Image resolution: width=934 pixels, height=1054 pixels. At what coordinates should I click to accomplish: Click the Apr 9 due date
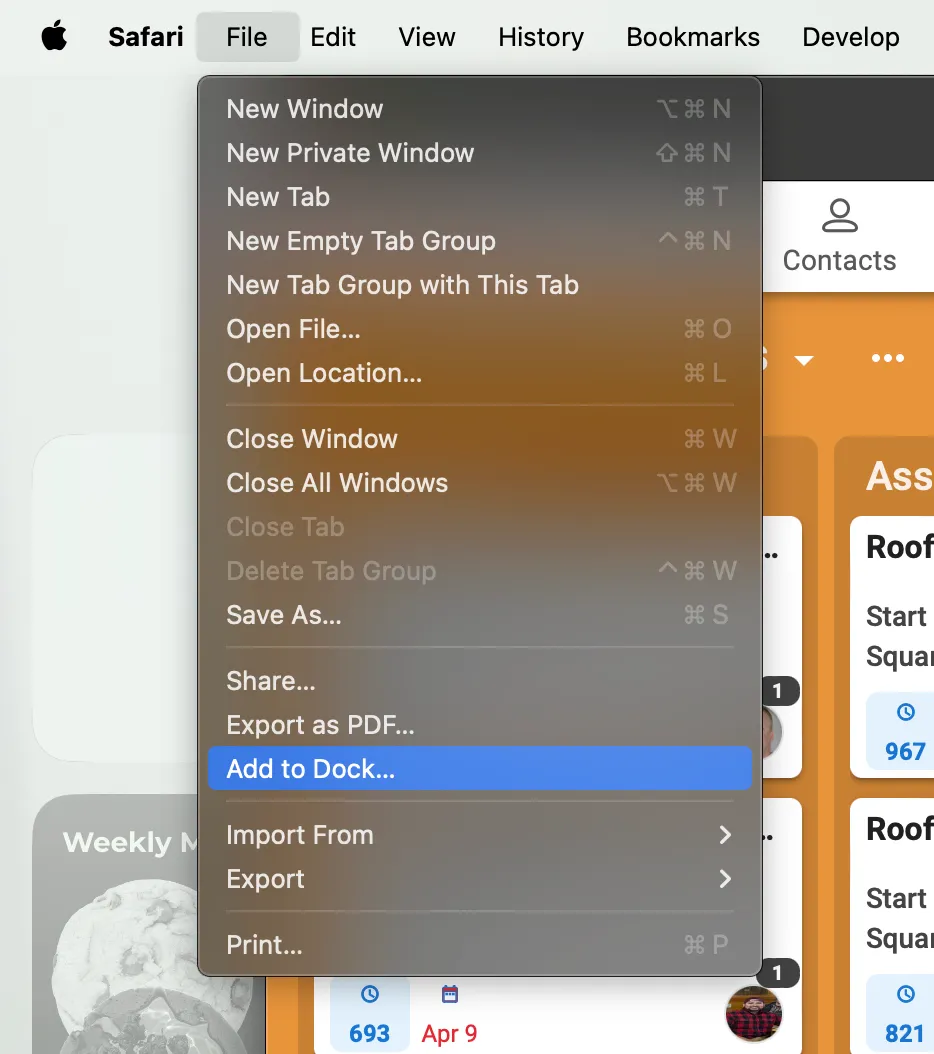(449, 1016)
